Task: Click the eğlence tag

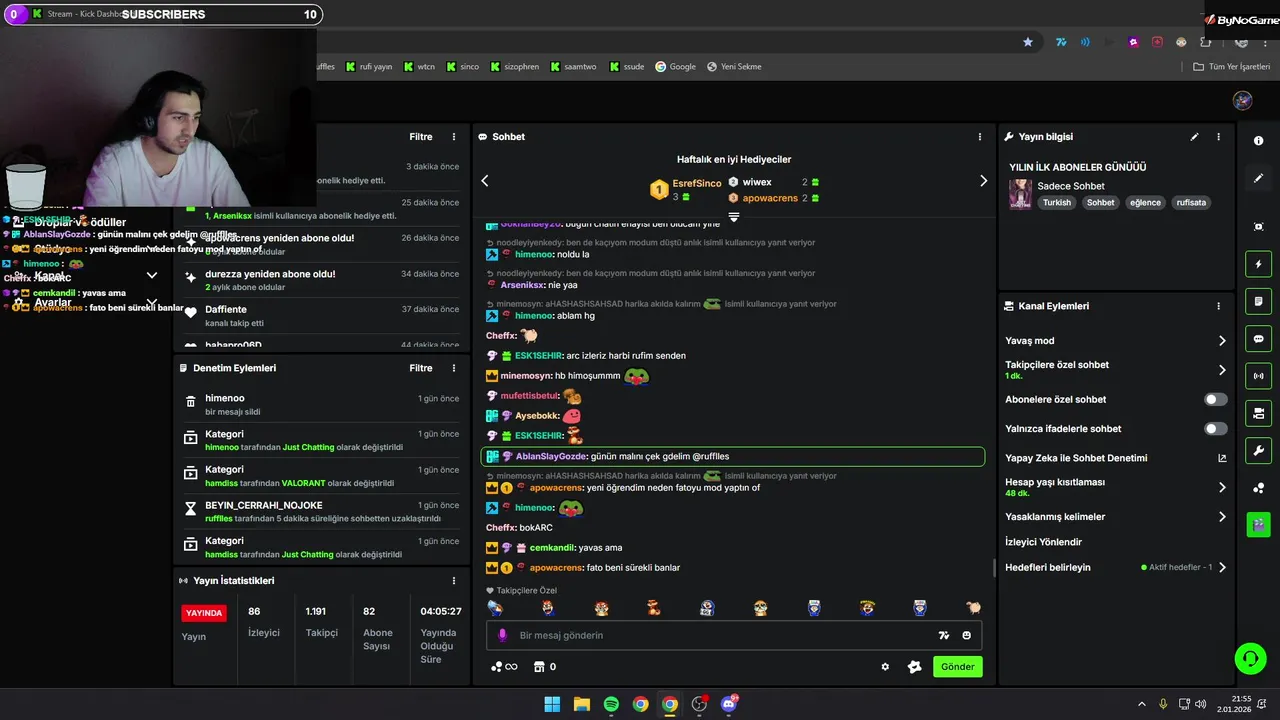Action: (x=1145, y=202)
